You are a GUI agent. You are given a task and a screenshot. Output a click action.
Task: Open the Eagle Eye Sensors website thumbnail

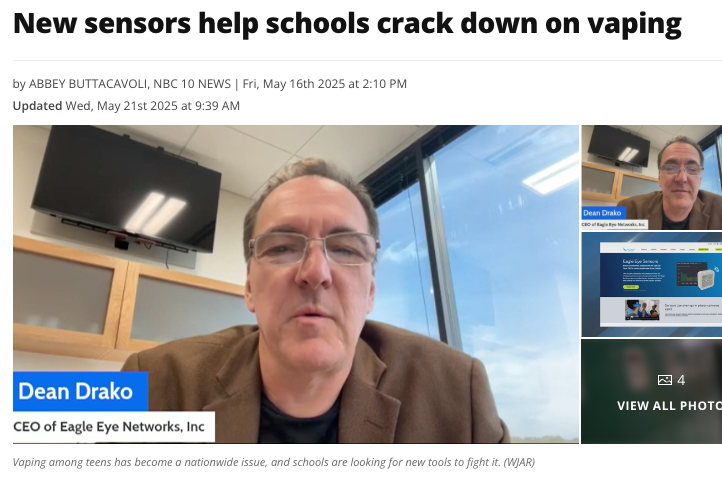tap(652, 284)
